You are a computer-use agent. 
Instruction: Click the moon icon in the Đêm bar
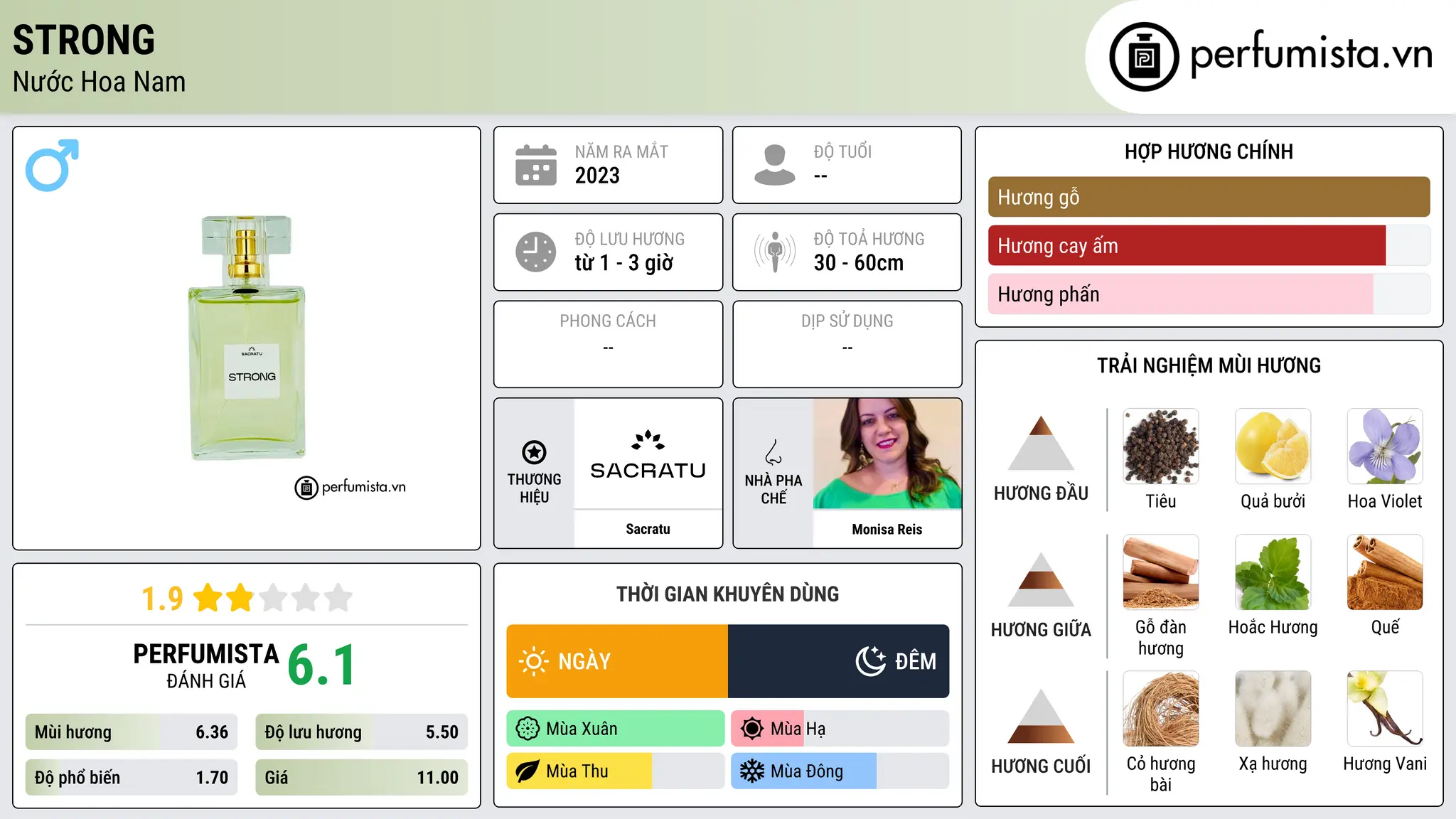871,661
